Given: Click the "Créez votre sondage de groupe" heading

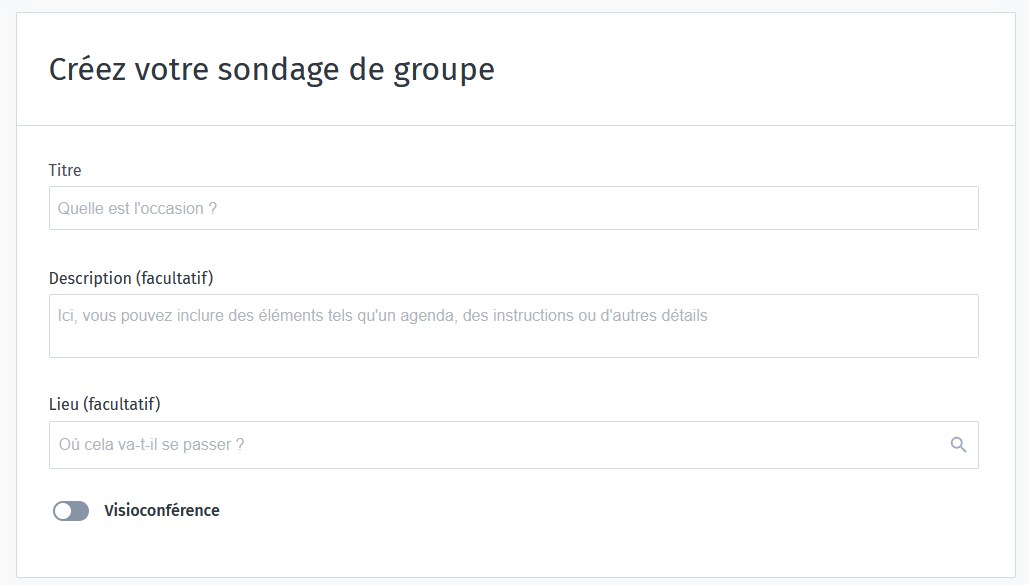Looking at the screenshot, I should (x=272, y=70).
